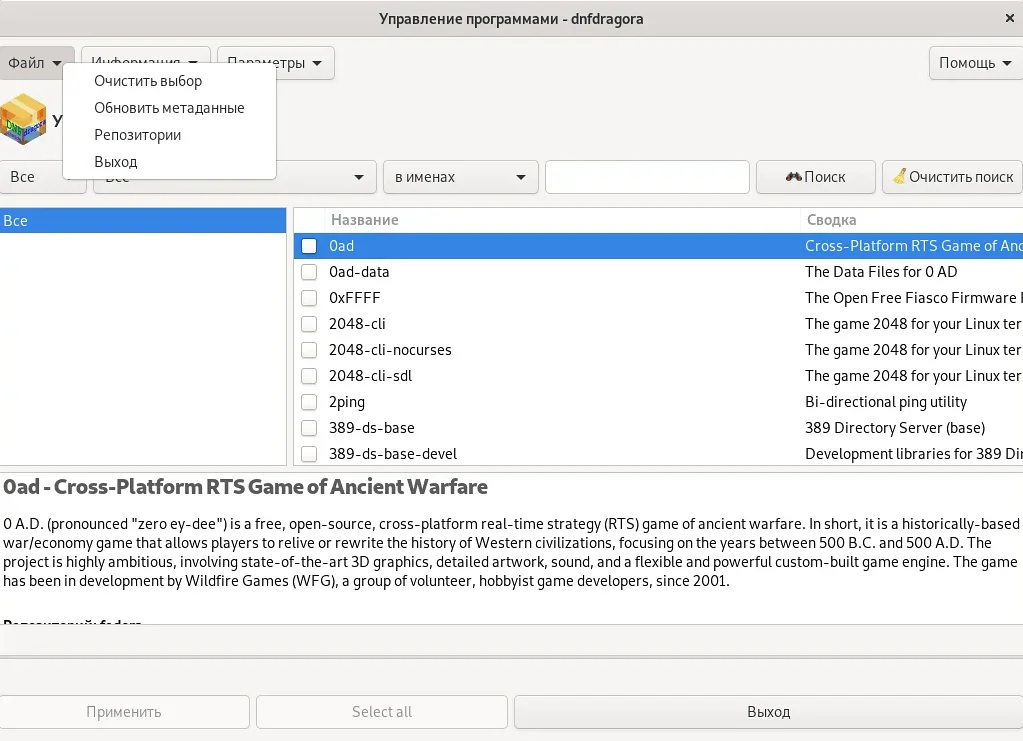Click the Применить button
Screen dimensions: 1023x741
point(124,712)
